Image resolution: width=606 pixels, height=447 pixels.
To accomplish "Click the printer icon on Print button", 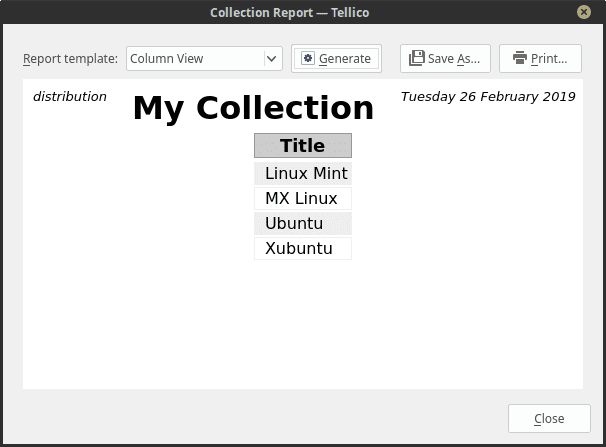I will click(x=519, y=58).
